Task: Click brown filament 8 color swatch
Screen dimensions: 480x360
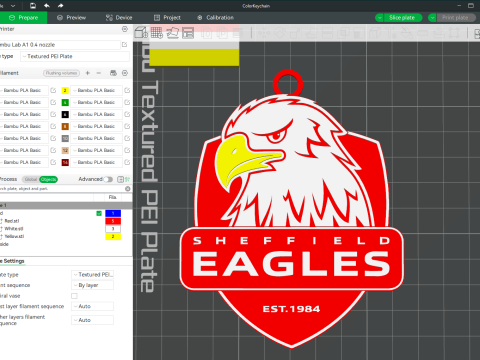Action: [x=65, y=126]
